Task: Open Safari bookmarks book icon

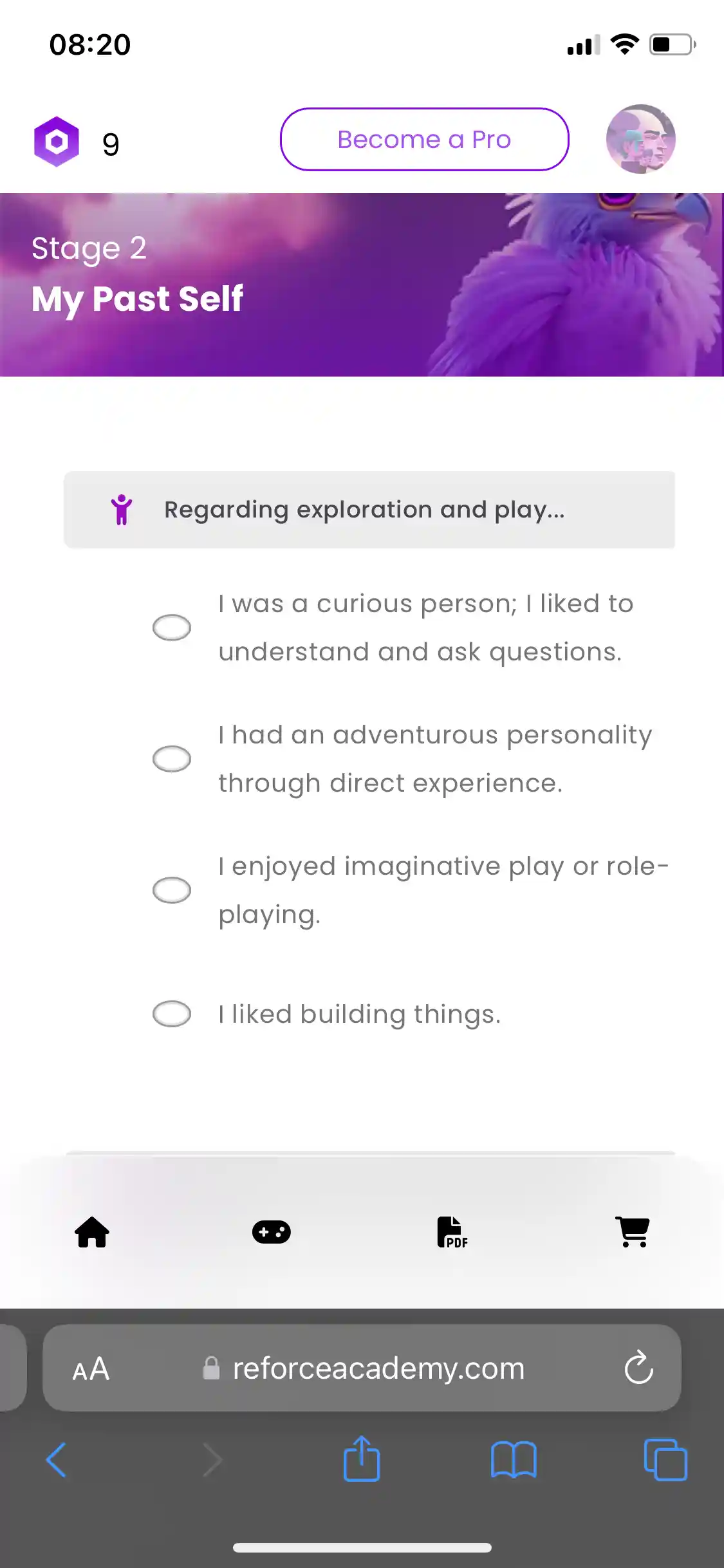Action: tap(514, 1460)
